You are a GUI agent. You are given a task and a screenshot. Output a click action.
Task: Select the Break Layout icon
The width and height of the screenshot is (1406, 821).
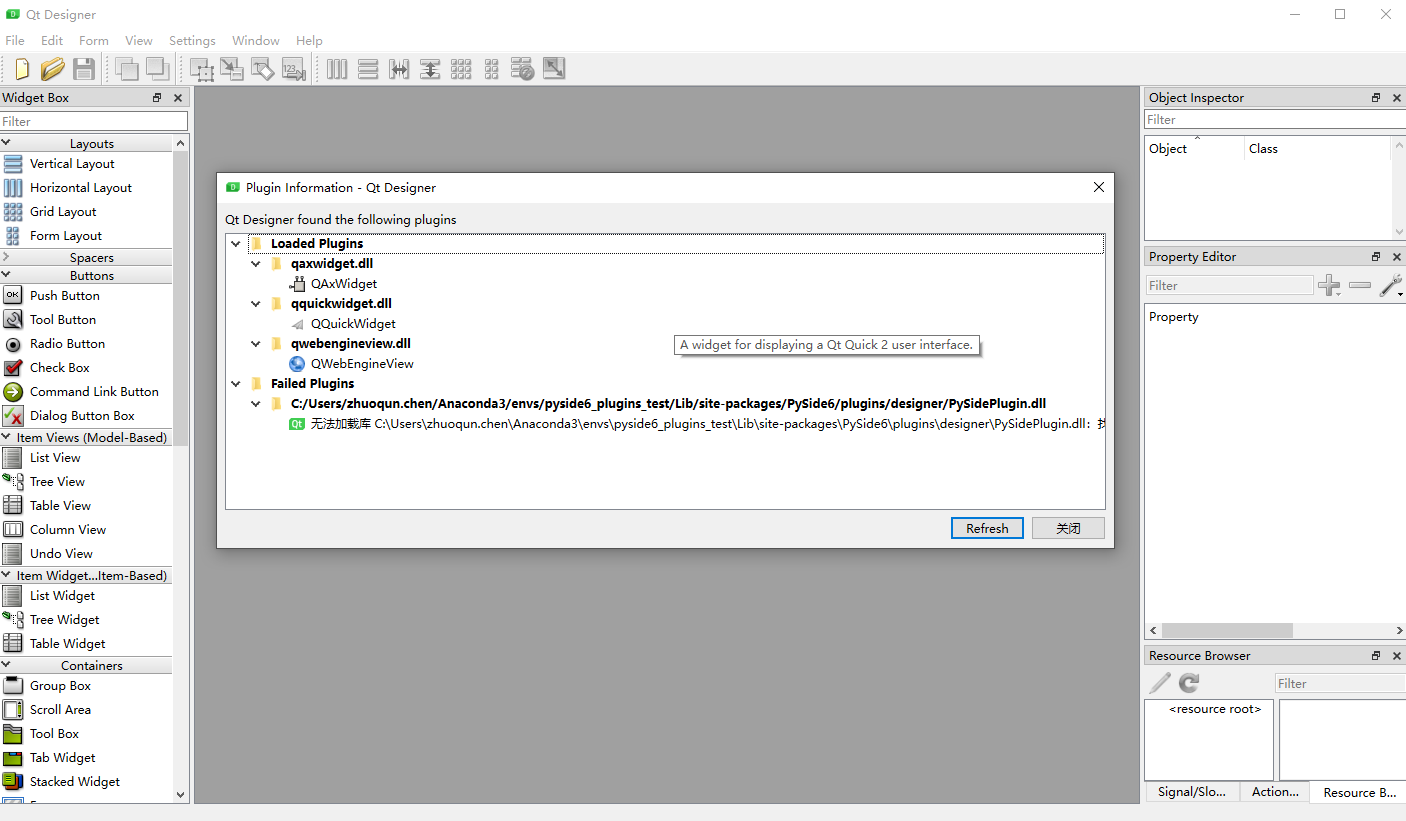click(x=522, y=68)
